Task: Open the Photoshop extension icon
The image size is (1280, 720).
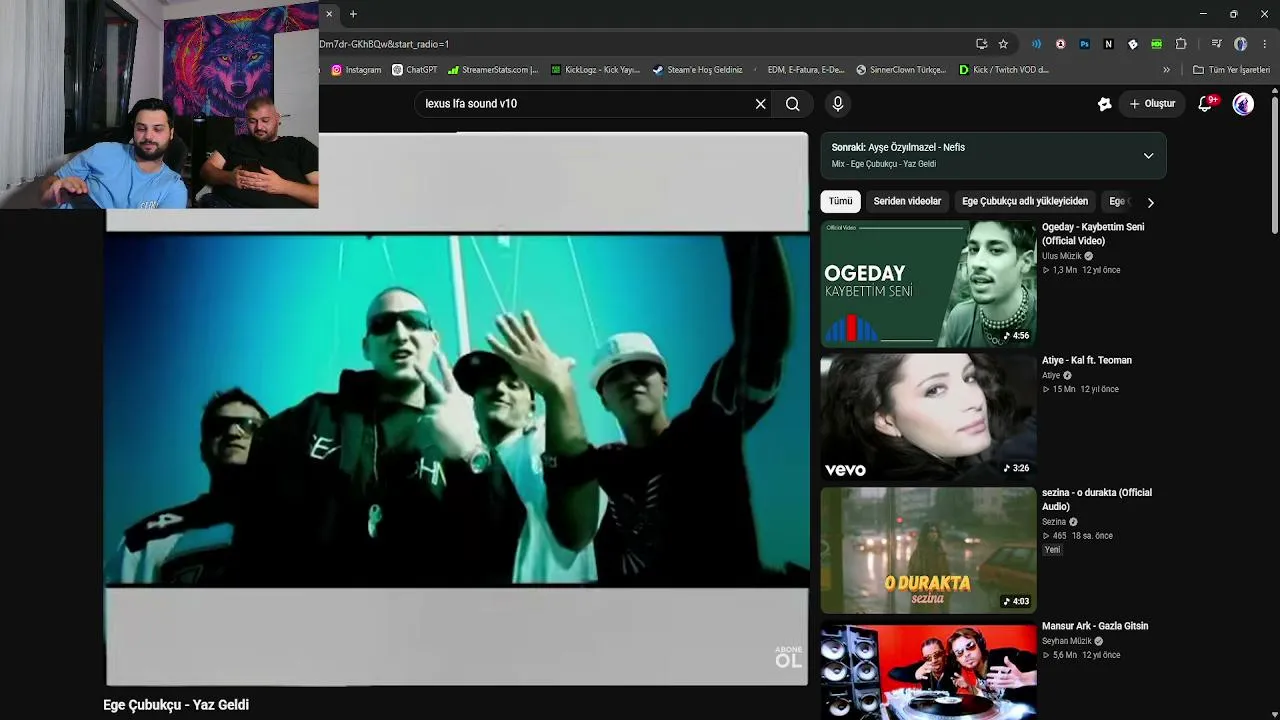Action: 1084,44
